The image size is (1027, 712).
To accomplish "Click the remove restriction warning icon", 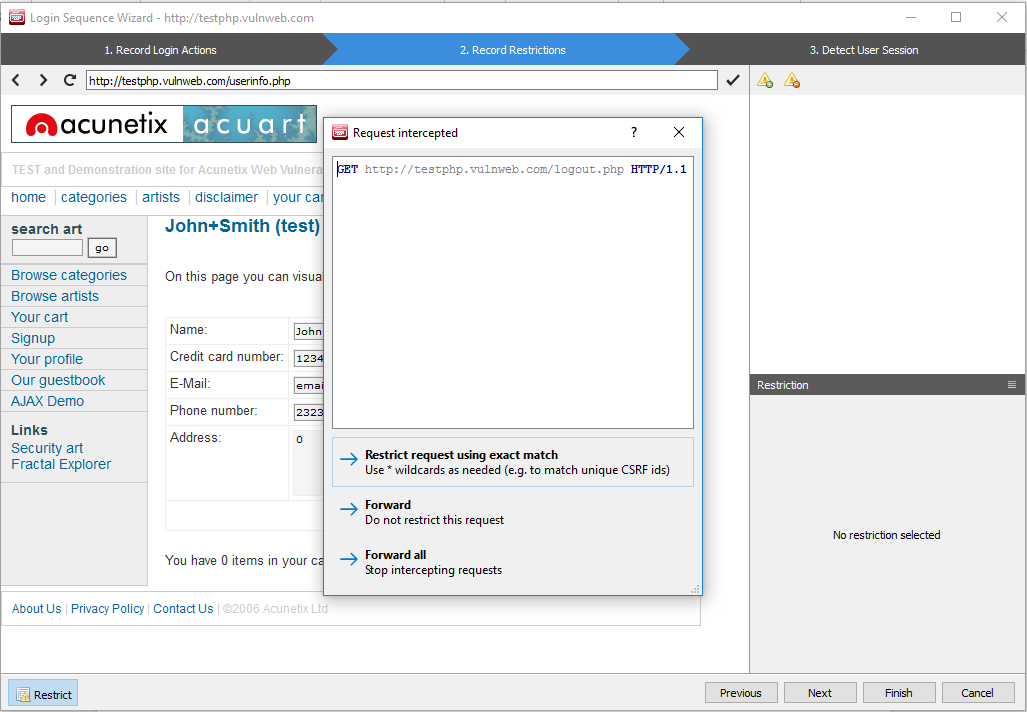I will pyautogui.click(x=792, y=80).
